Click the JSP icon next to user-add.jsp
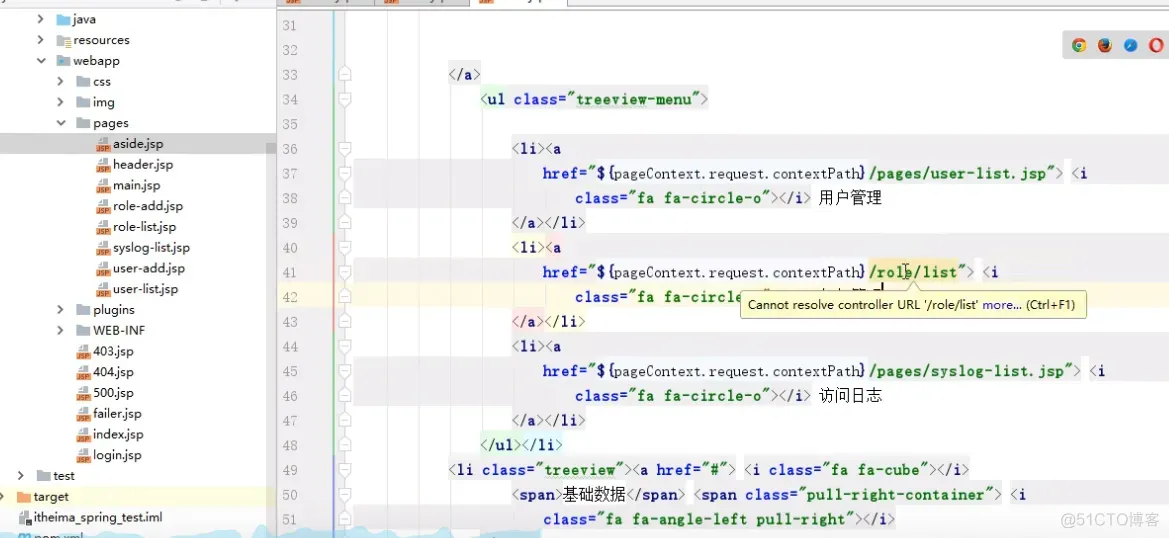The width and height of the screenshot is (1169, 538). 103,270
